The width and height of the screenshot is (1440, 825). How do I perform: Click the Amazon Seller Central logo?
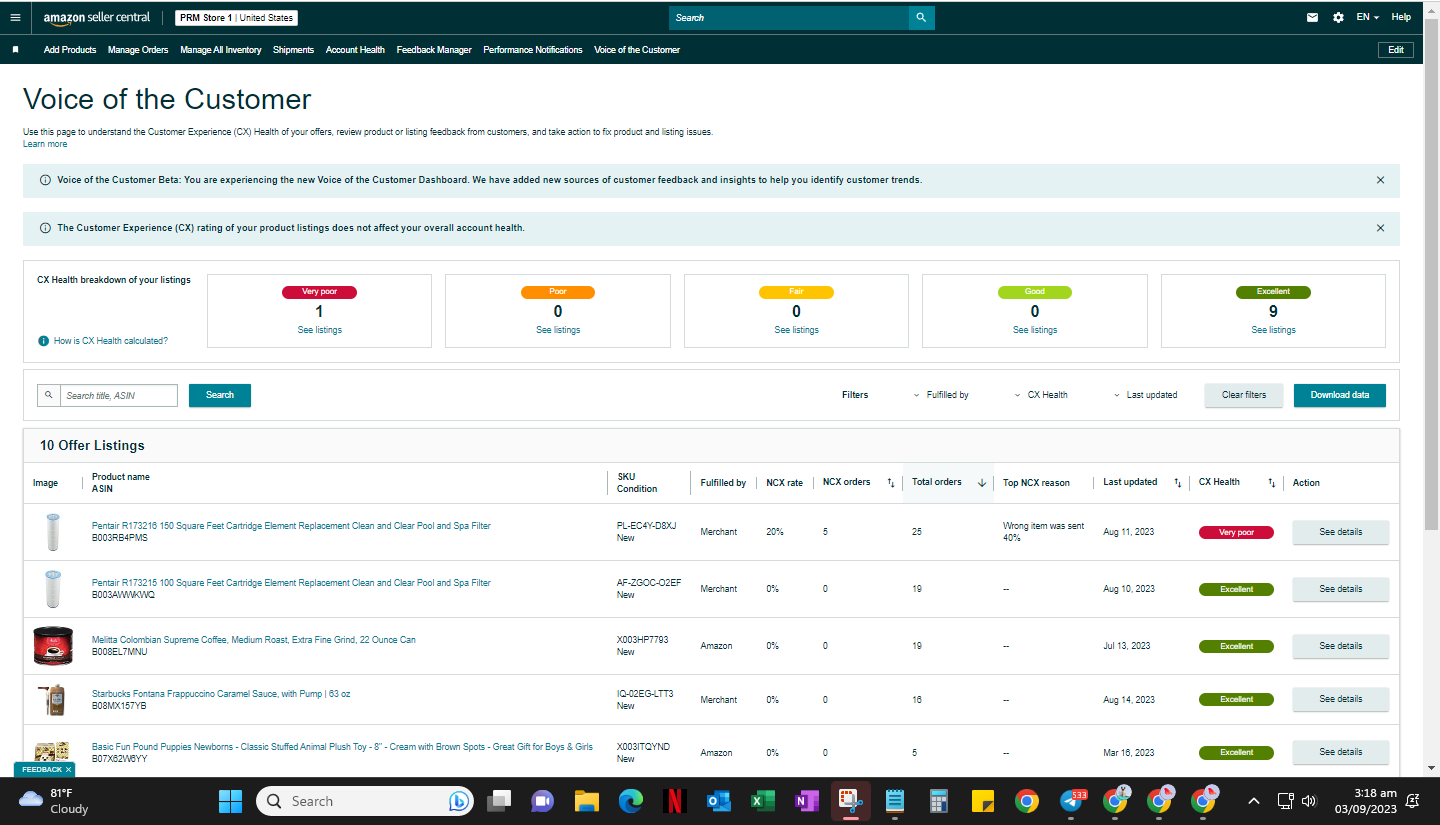[96, 18]
